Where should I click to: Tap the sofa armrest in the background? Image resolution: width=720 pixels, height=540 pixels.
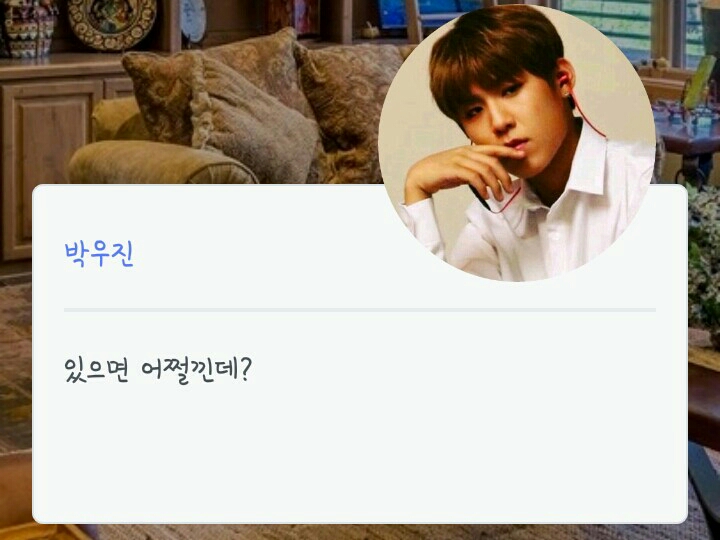(161, 162)
